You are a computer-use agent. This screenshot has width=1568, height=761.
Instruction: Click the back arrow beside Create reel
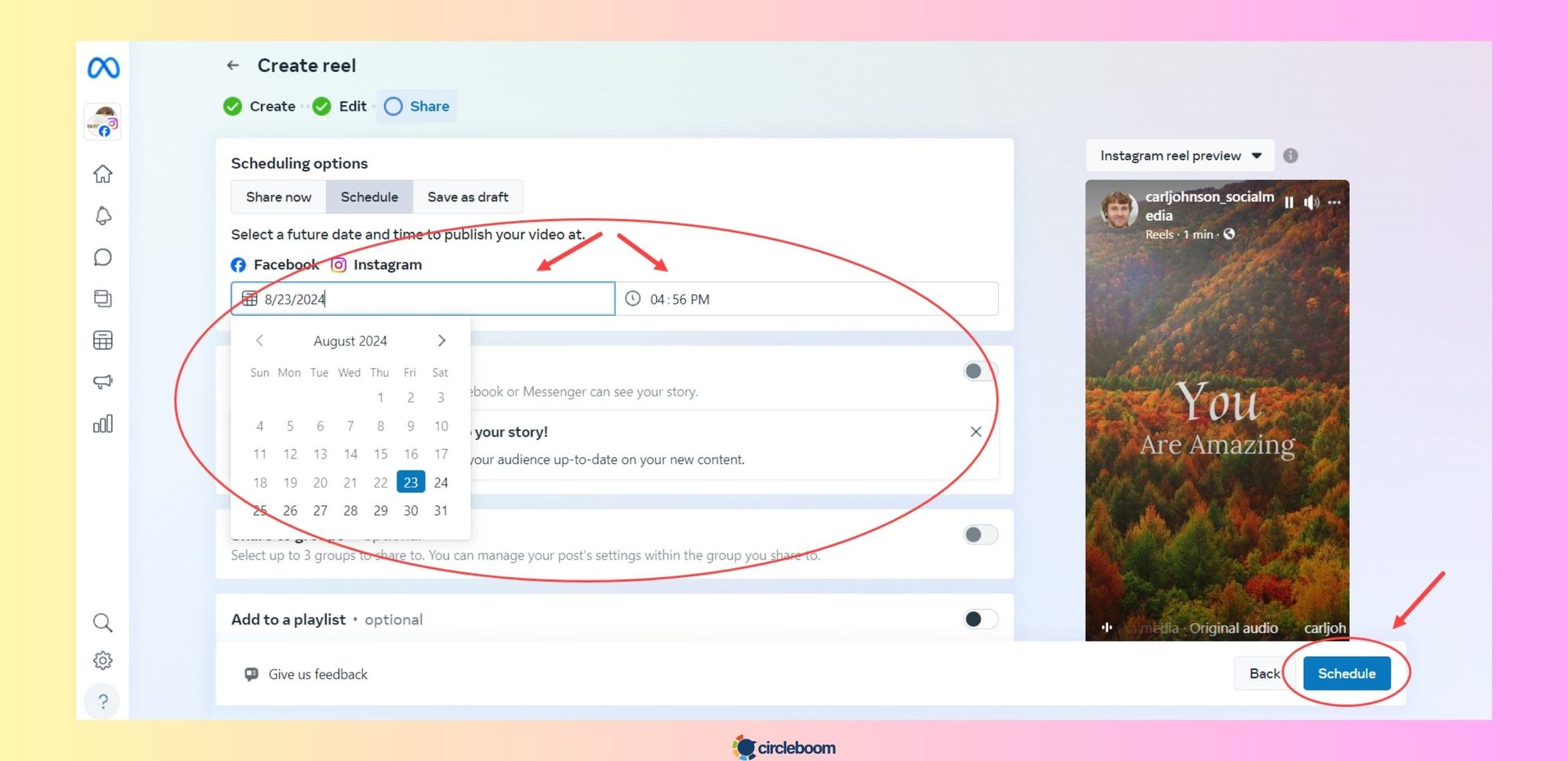[x=233, y=66]
